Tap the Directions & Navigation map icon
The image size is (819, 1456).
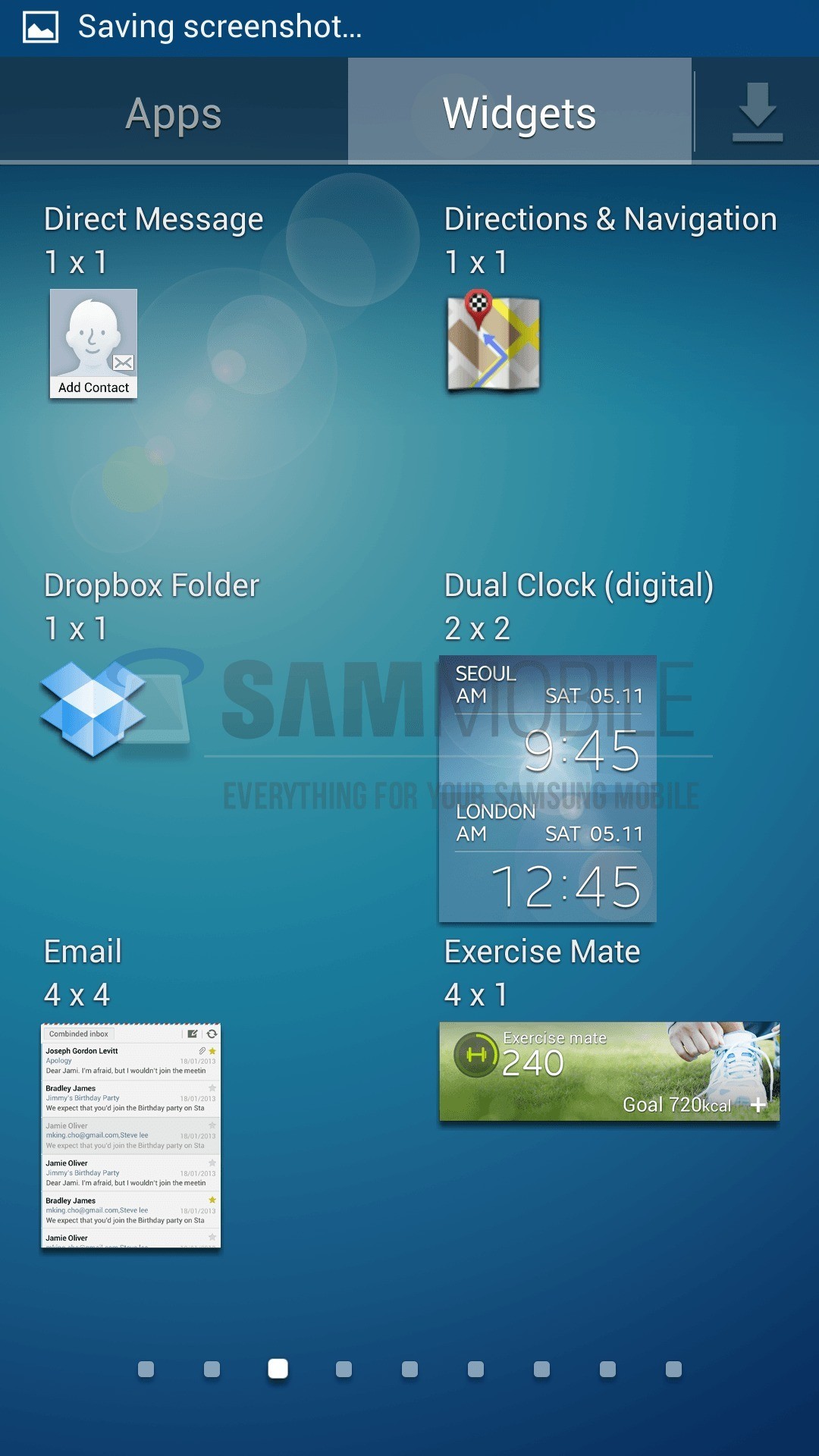[493, 341]
